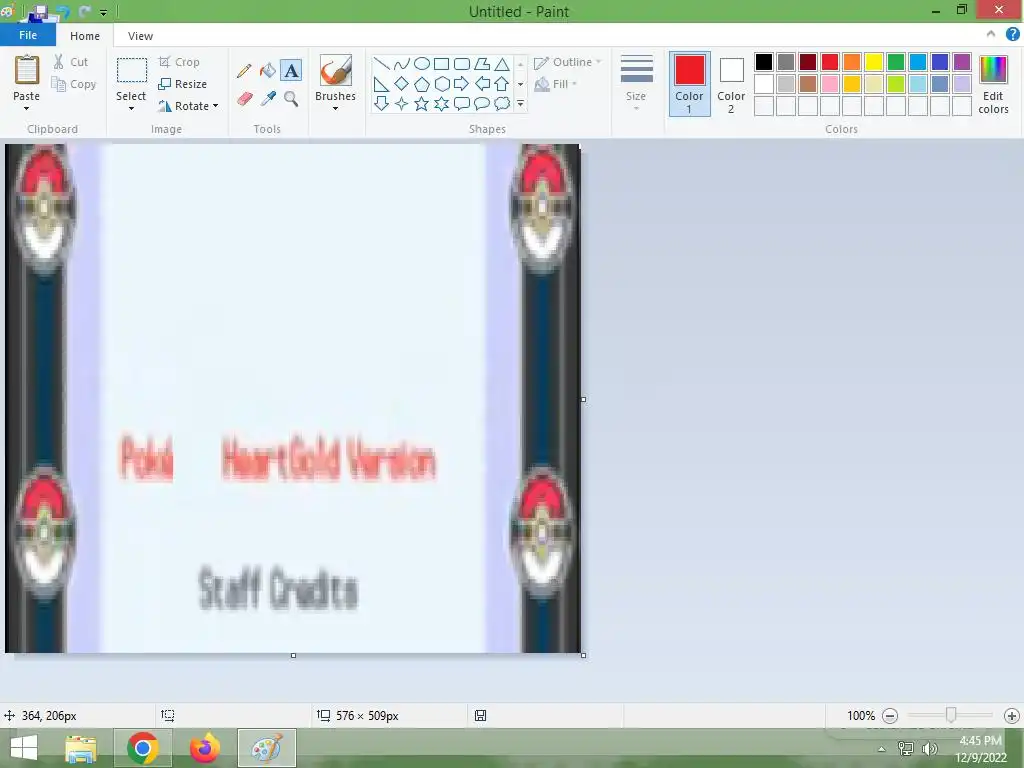Choose the Right arrow shape
This screenshot has height=768, width=1024.
click(461, 84)
